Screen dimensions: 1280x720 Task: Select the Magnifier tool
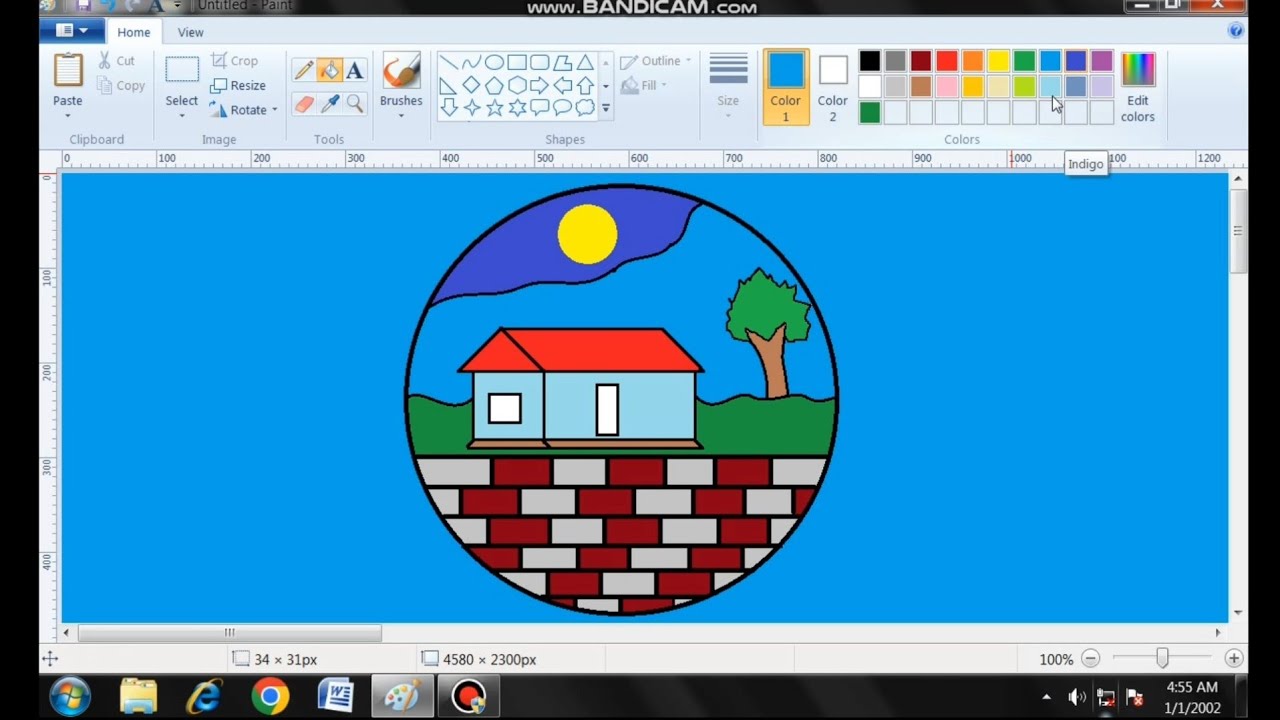point(354,103)
